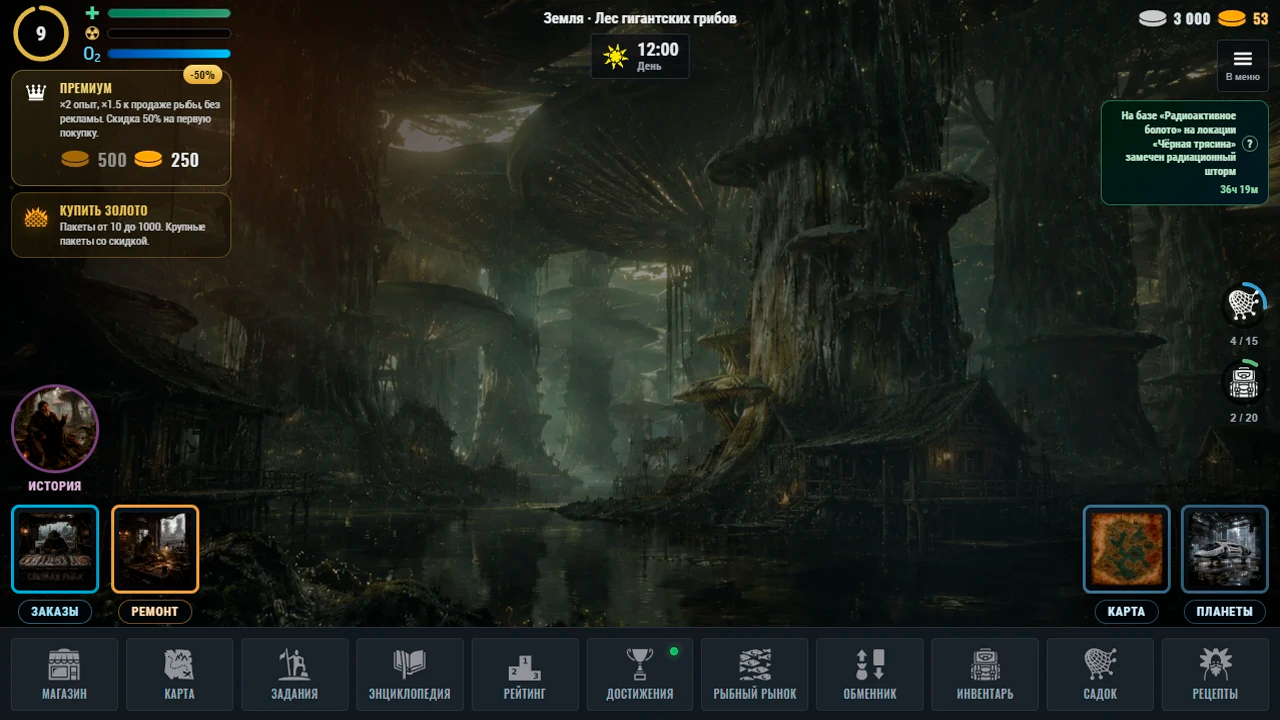Click the 500 crossed-out premium price
This screenshot has height=720, width=1280.
coord(112,160)
